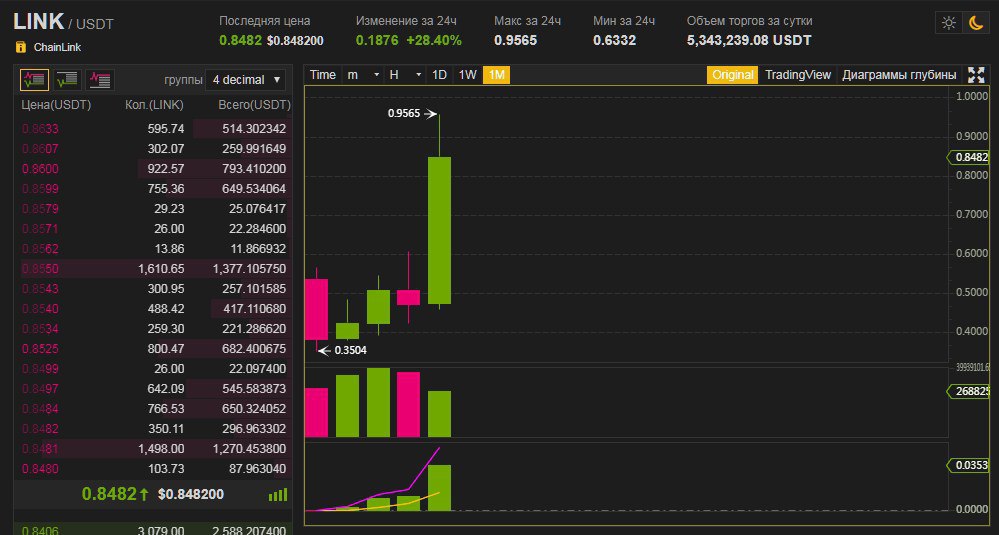999x535 pixels.
Task: Click the 24h high 0.9565 value
Action: [515, 41]
